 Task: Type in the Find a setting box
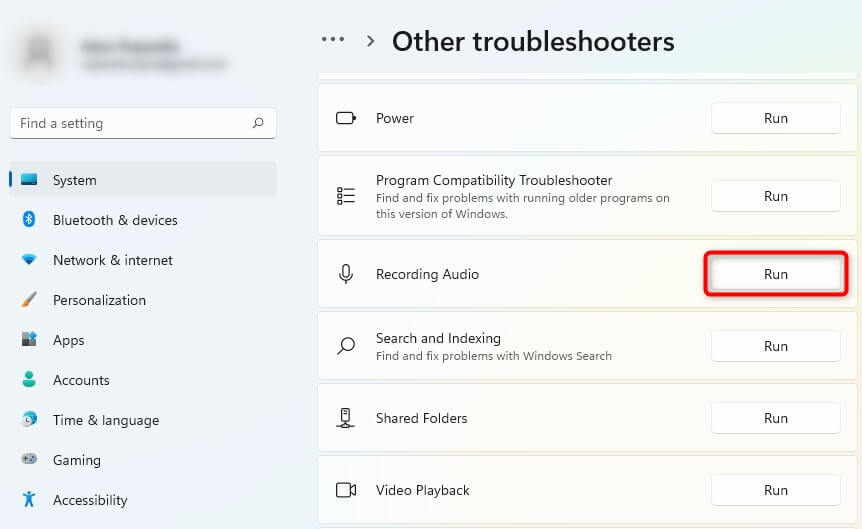pyautogui.click(x=130, y=124)
